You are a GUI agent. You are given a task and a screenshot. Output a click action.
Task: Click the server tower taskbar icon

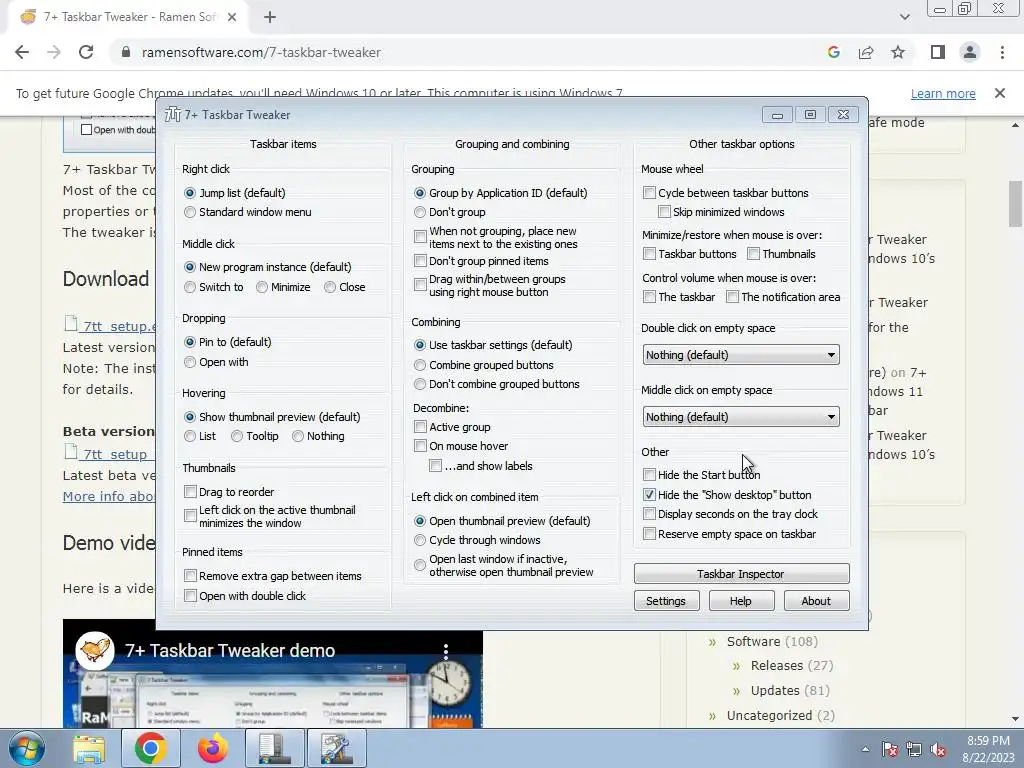[x=275, y=748]
